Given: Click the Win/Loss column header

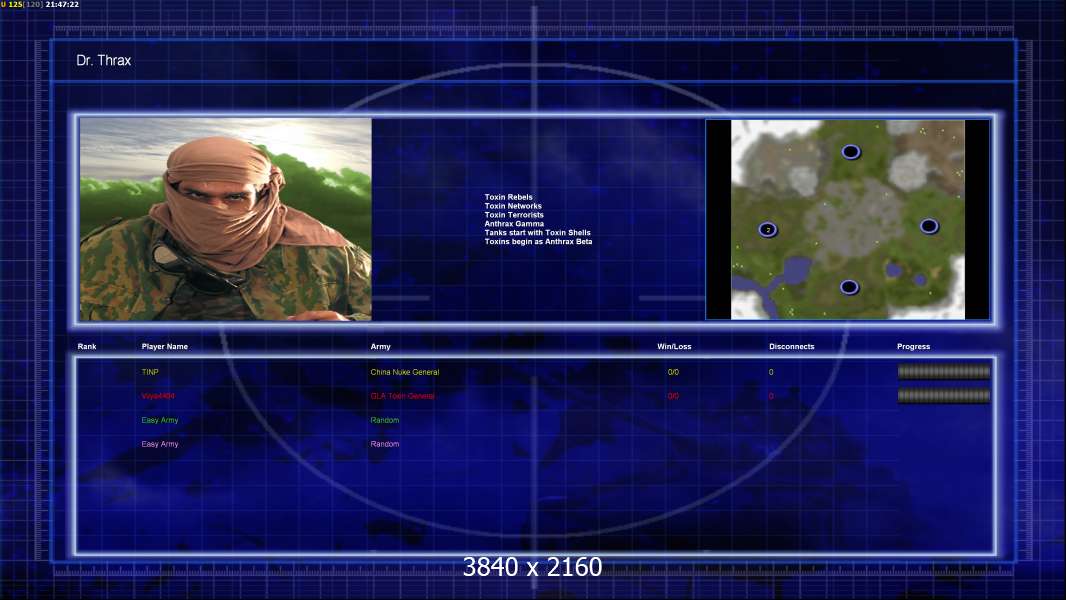Looking at the screenshot, I should point(674,347).
